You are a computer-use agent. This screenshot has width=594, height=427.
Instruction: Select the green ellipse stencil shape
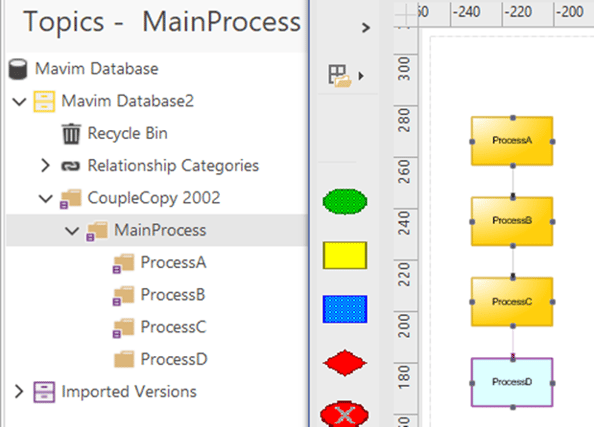tap(345, 202)
